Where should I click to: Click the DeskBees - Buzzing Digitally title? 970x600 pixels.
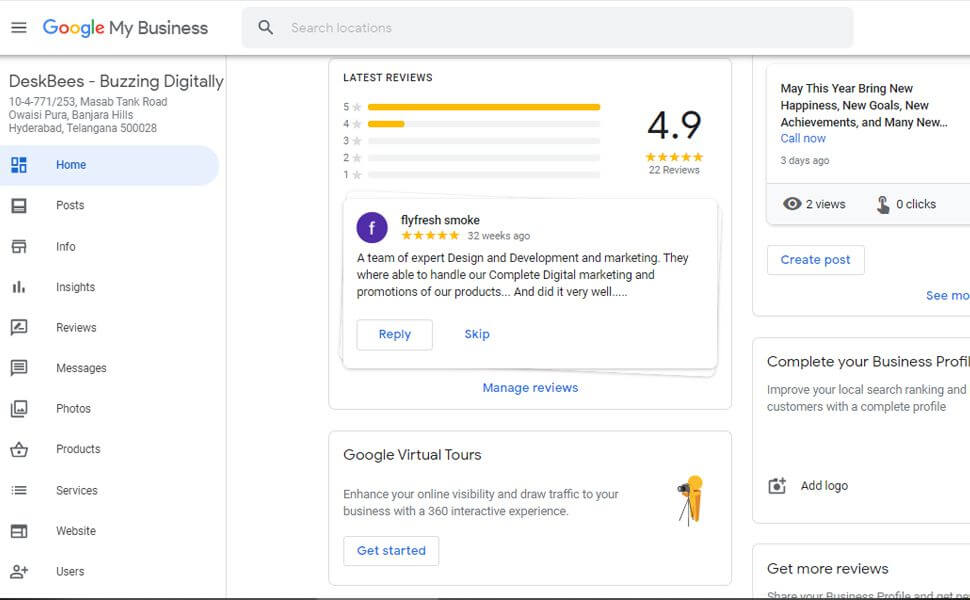[x=116, y=82]
